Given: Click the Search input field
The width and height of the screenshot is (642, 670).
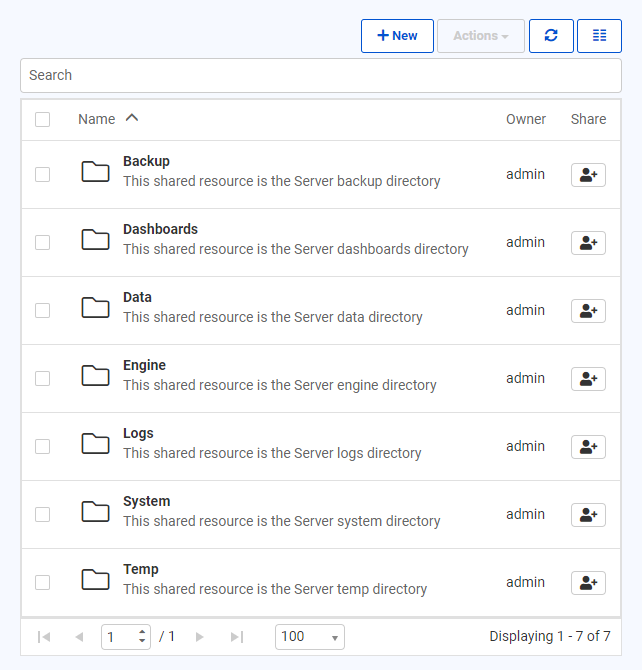Looking at the screenshot, I should click(x=320, y=75).
